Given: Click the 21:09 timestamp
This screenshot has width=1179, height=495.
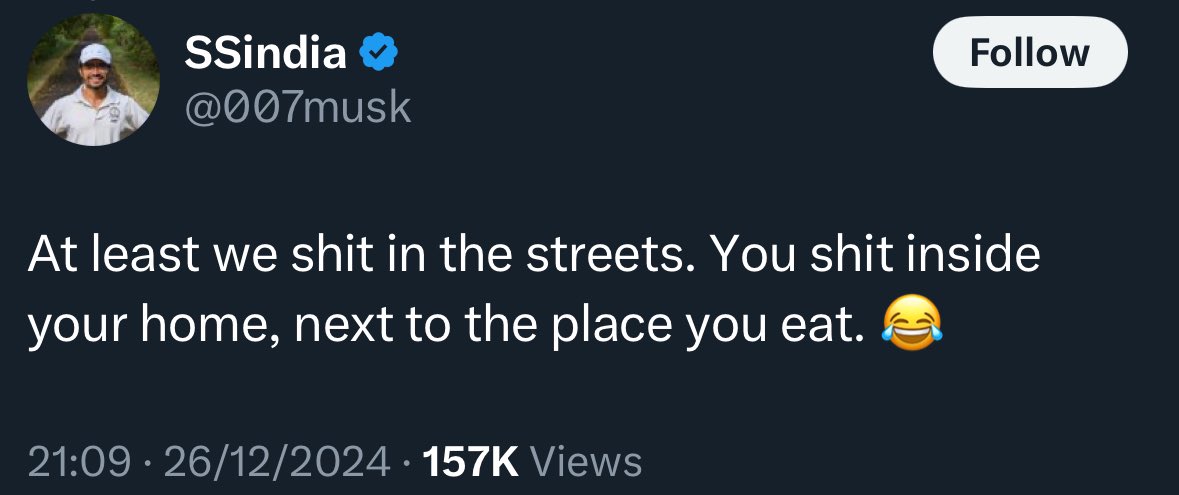Looking at the screenshot, I should [78, 461].
